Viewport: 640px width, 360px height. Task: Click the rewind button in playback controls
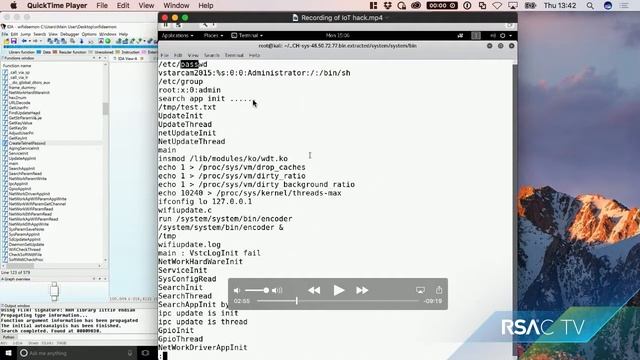(314, 290)
